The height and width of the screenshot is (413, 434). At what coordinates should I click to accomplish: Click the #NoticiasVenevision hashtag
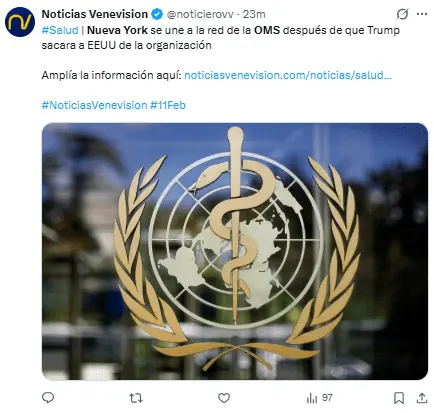[x=94, y=105]
